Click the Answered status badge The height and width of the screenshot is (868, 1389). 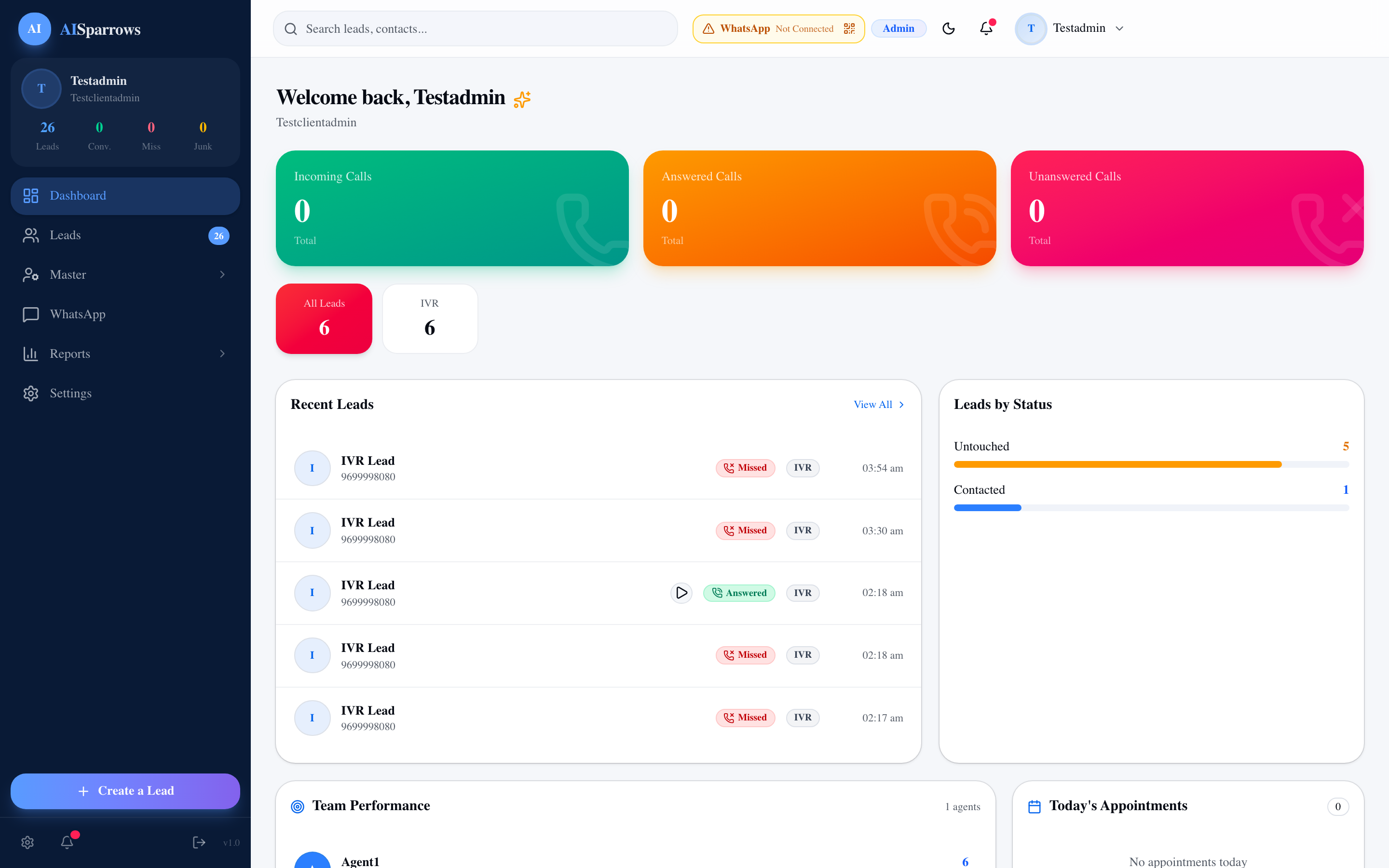point(739,593)
